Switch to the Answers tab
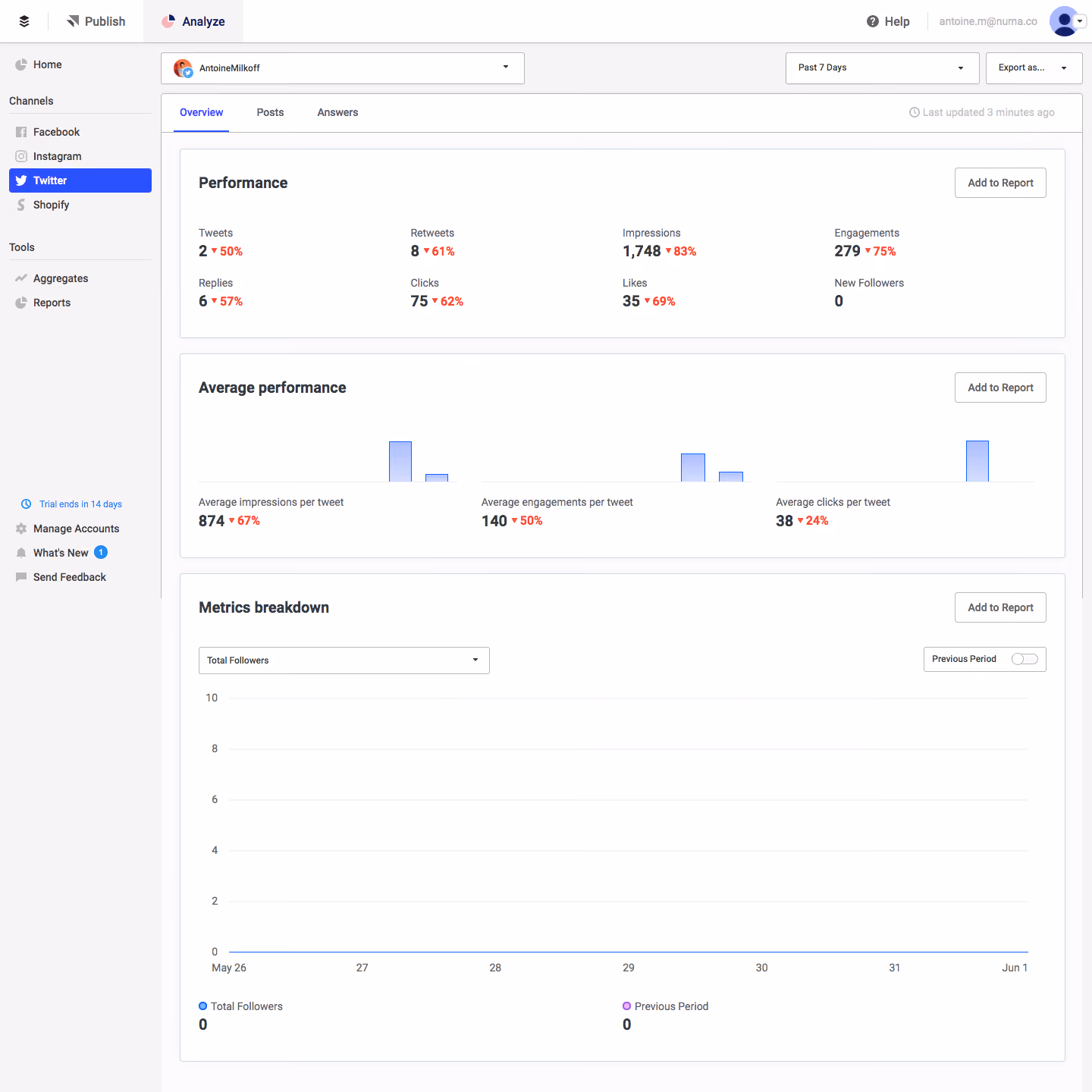Image resolution: width=1092 pixels, height=1092 pixels. pyautogui.click(x=337, y=112)
